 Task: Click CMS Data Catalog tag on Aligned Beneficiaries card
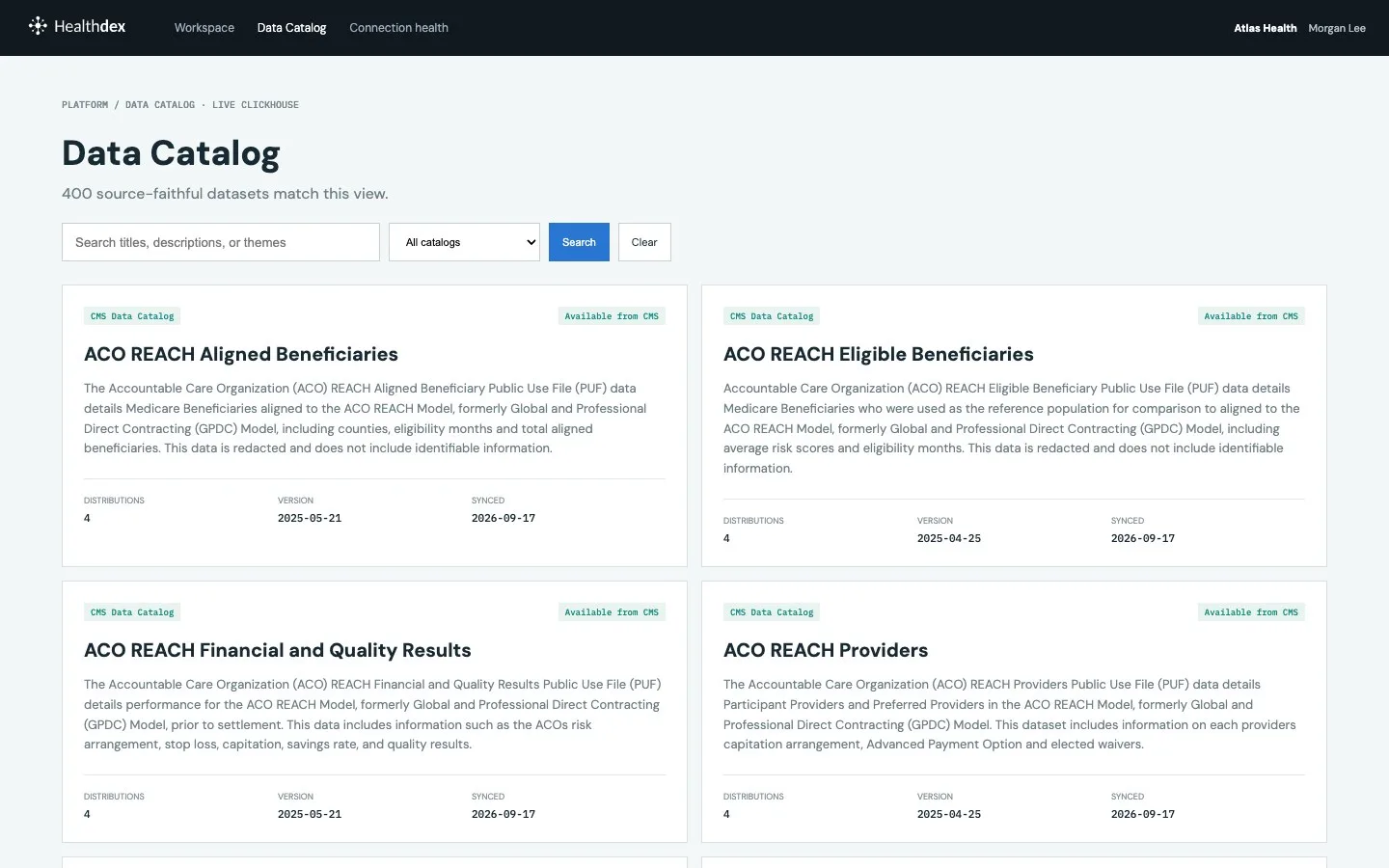(x=132, y=316)
